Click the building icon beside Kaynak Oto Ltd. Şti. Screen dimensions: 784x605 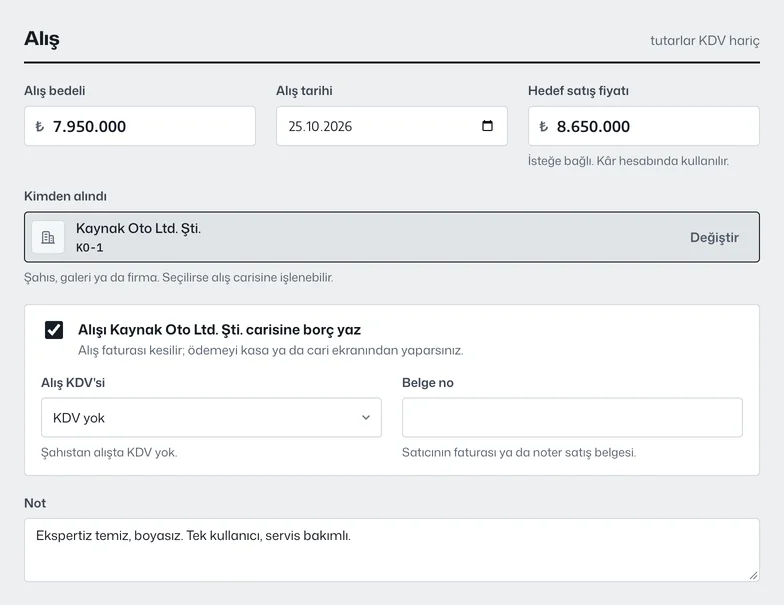point(48,237)
